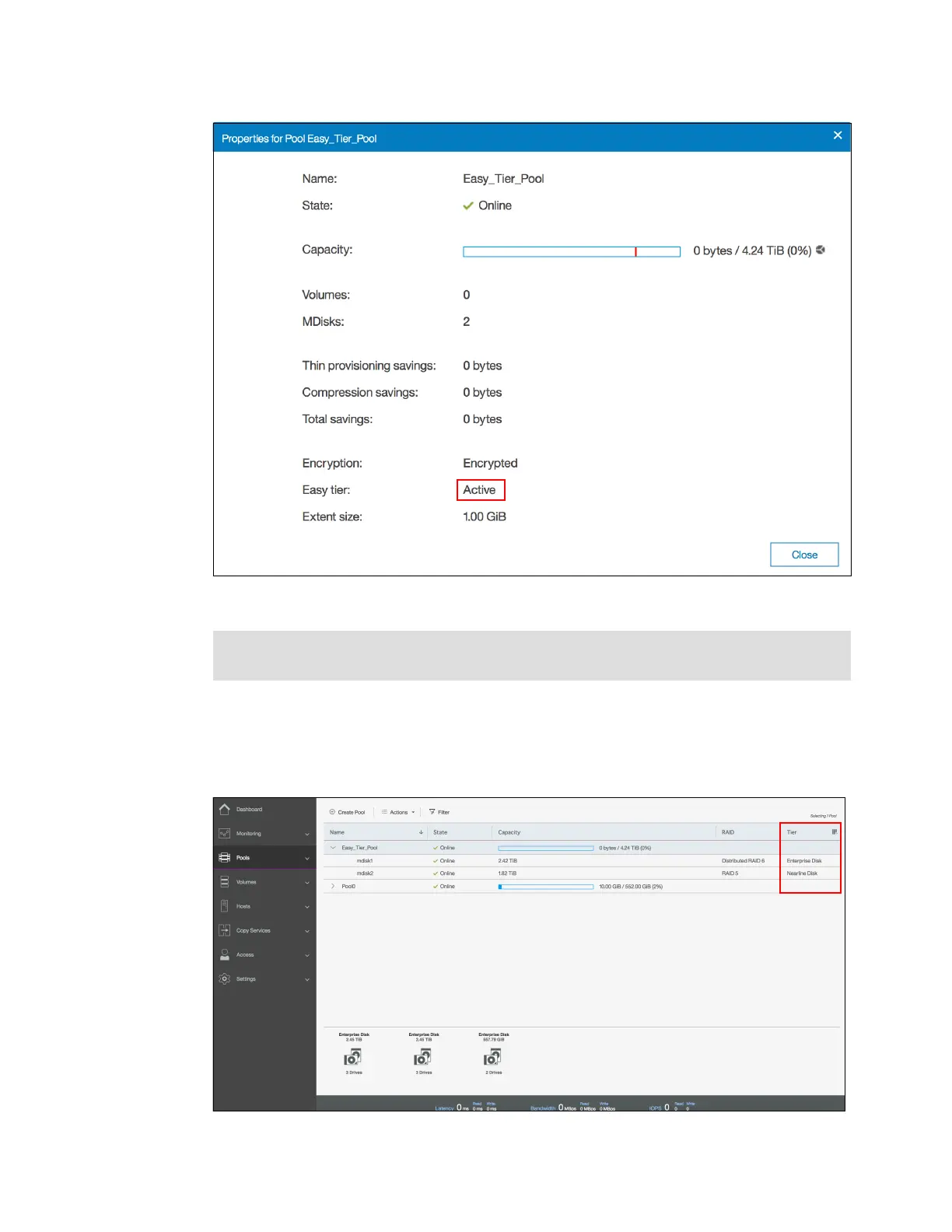Select the mdisk2 row
Viewport: 952px width, 1232px height.
pyautogui.click(x=581, y=873)
